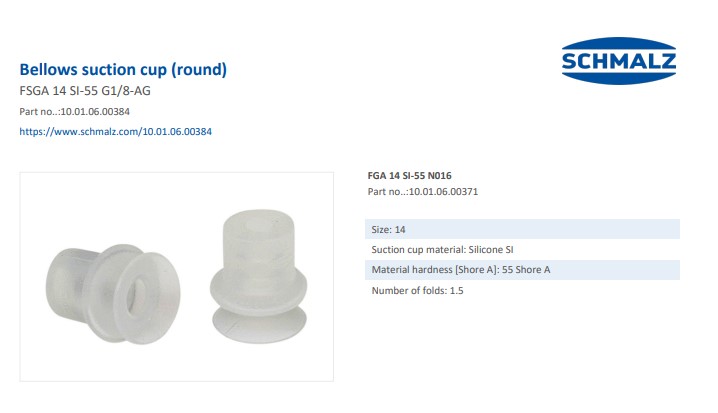Viewport: 718px width, 413px height.
Task: Select the FGA 14 SI-55 N016 heading
Action: coord(409,176)
